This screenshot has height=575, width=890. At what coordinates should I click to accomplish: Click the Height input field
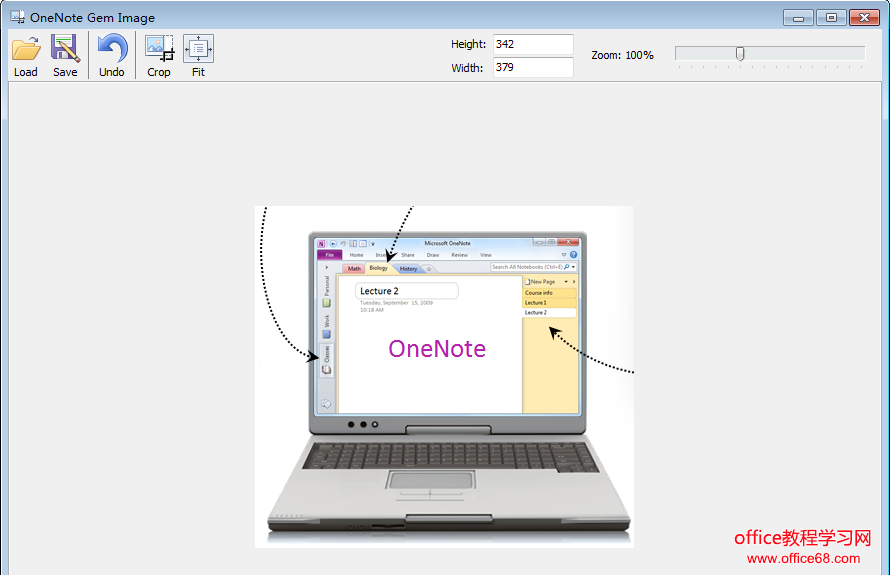533,44
